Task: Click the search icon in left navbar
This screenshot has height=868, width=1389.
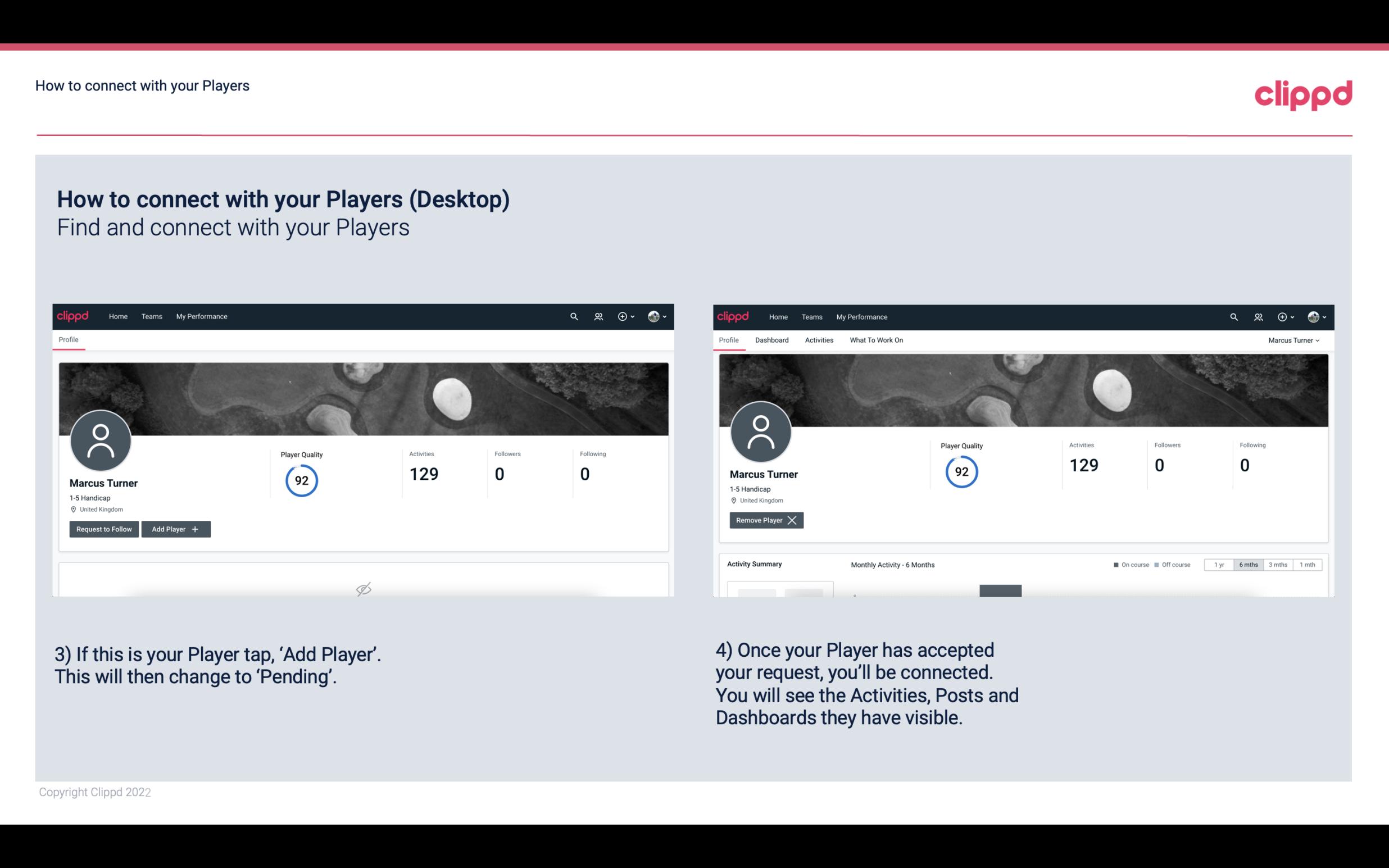Action: pos(573,316)
